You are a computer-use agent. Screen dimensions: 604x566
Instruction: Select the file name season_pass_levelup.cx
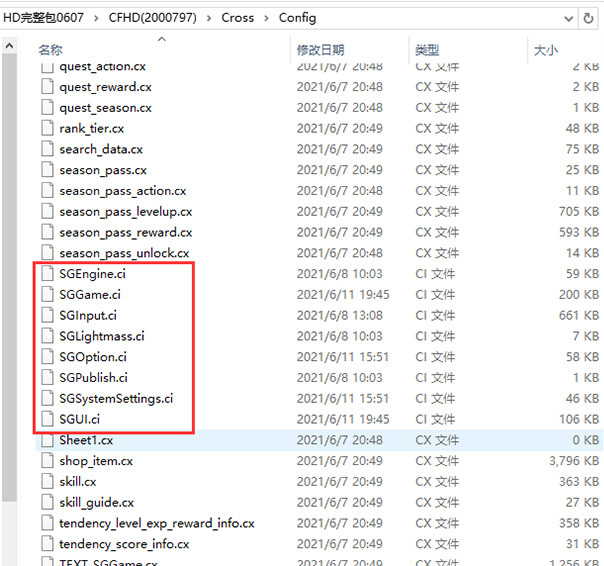click(126, 212)
